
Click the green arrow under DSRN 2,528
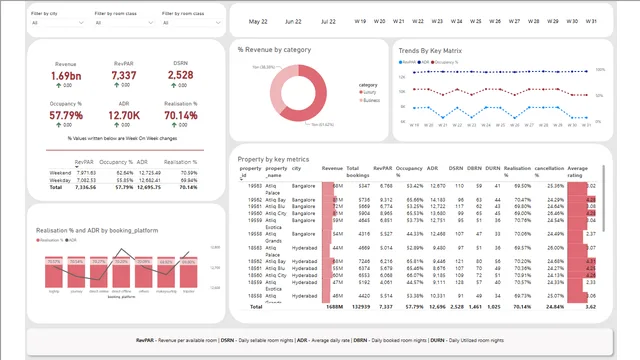[x=174, y=85]
